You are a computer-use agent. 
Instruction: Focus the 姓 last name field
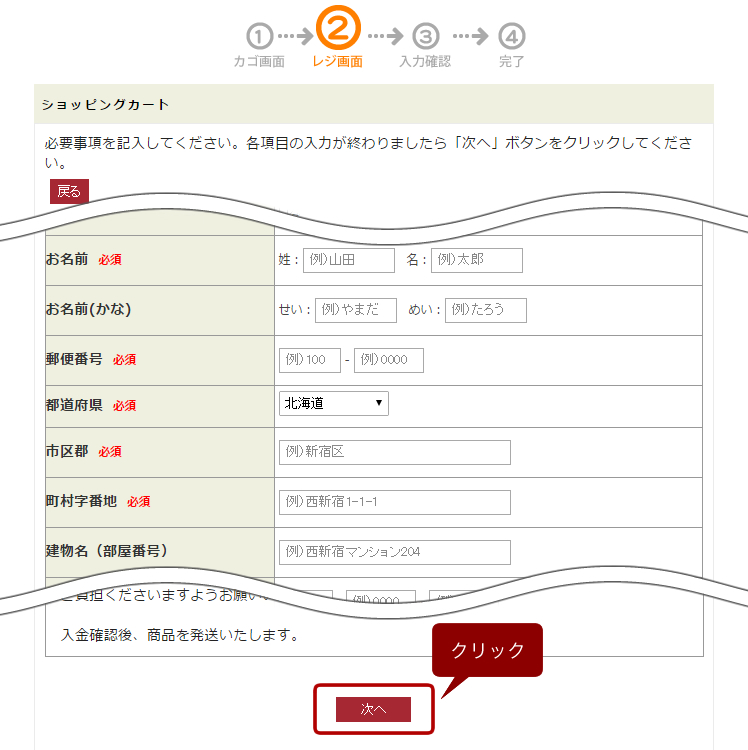(349, 260)
